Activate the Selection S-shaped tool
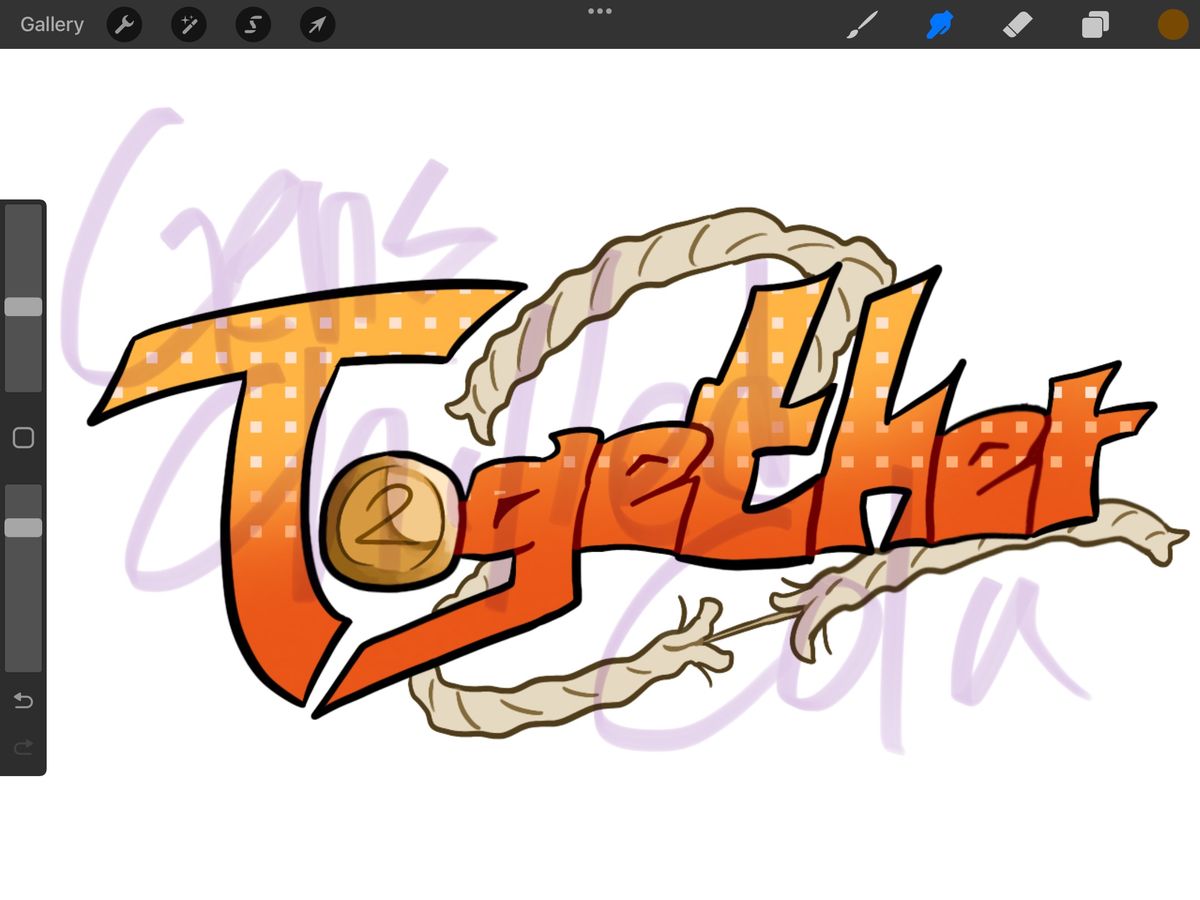The height and width of the screenshot is (900, 1200). click(253, 25)
